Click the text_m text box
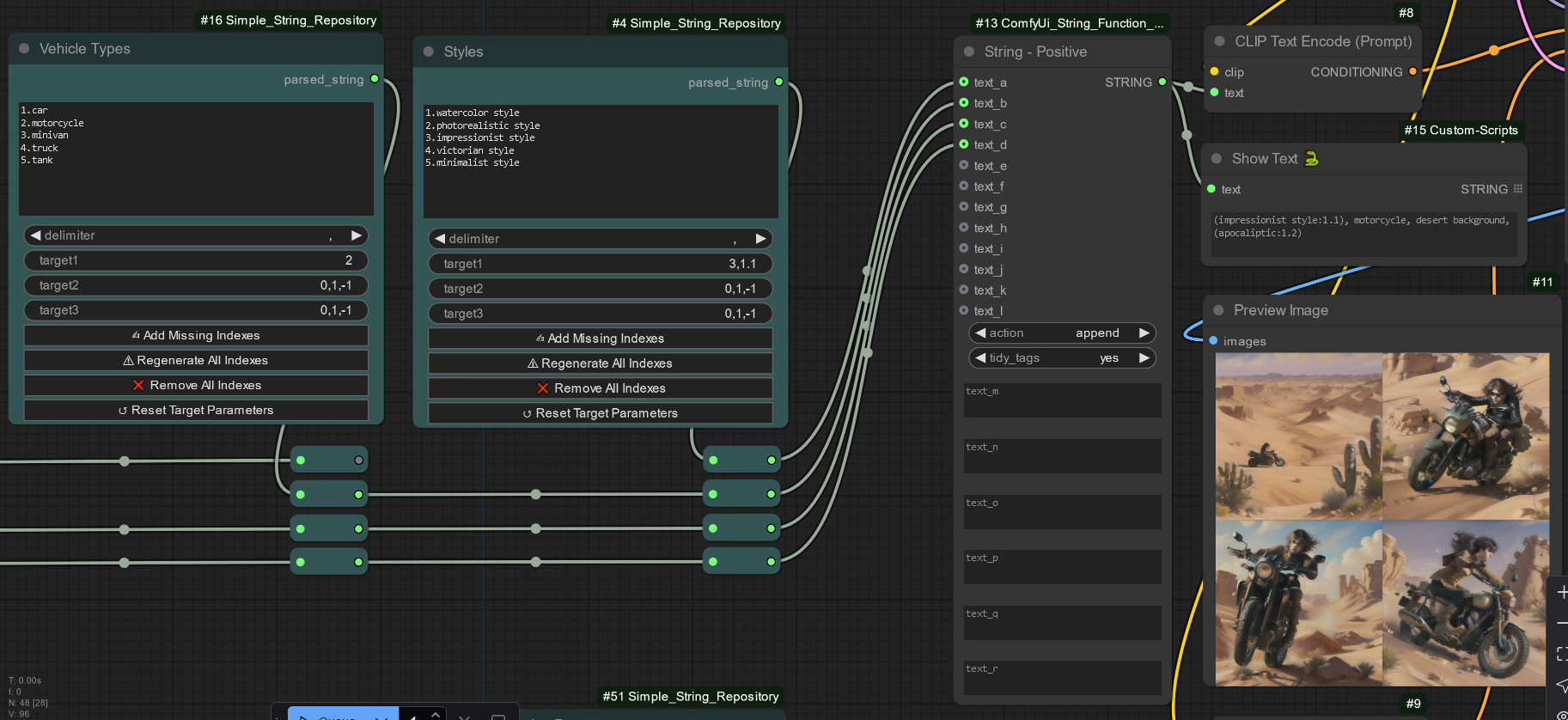1568x720 pixels. [x=1062, y=400]
